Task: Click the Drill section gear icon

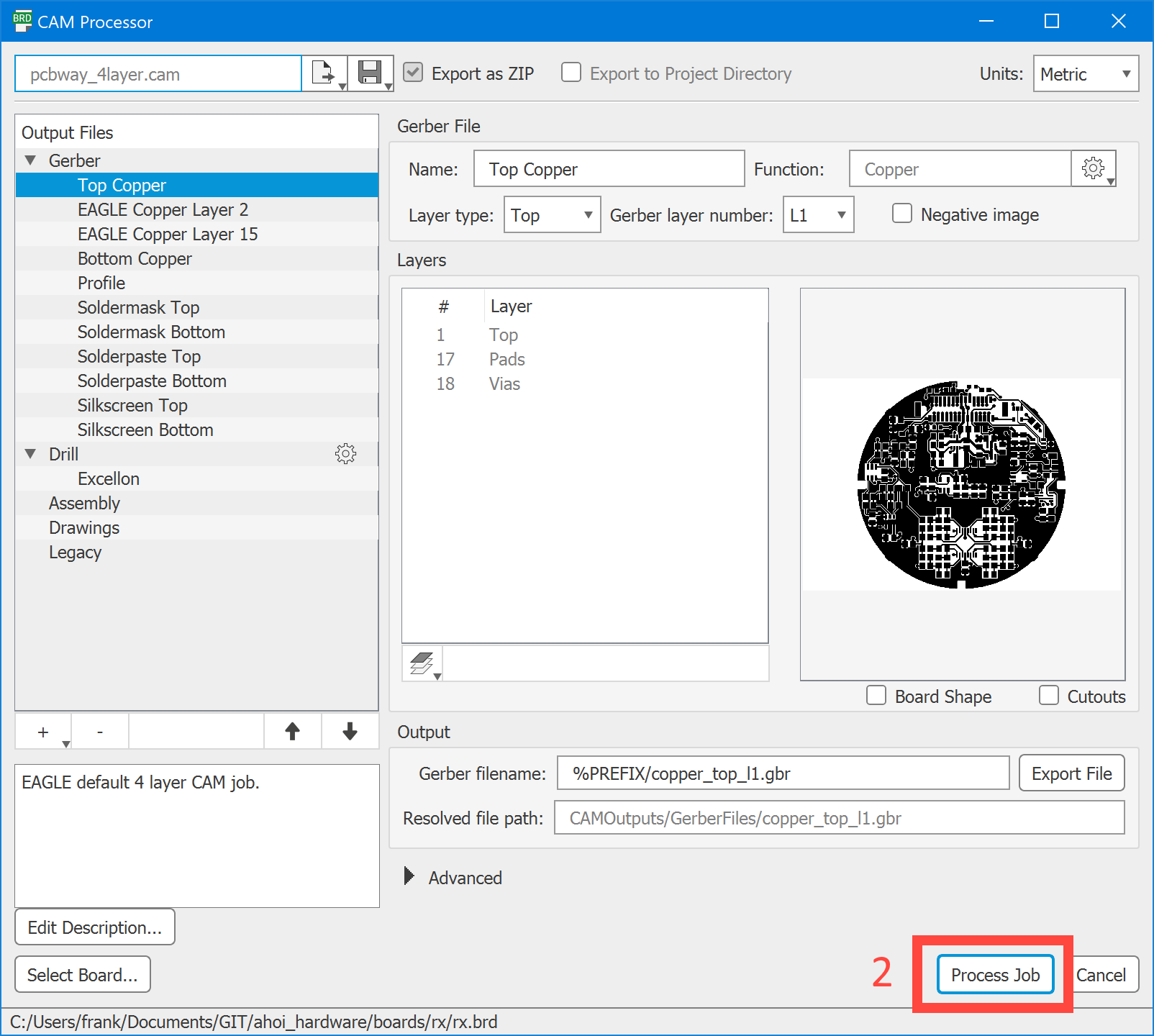Action: pyautogui.click(x=345, y=453)
